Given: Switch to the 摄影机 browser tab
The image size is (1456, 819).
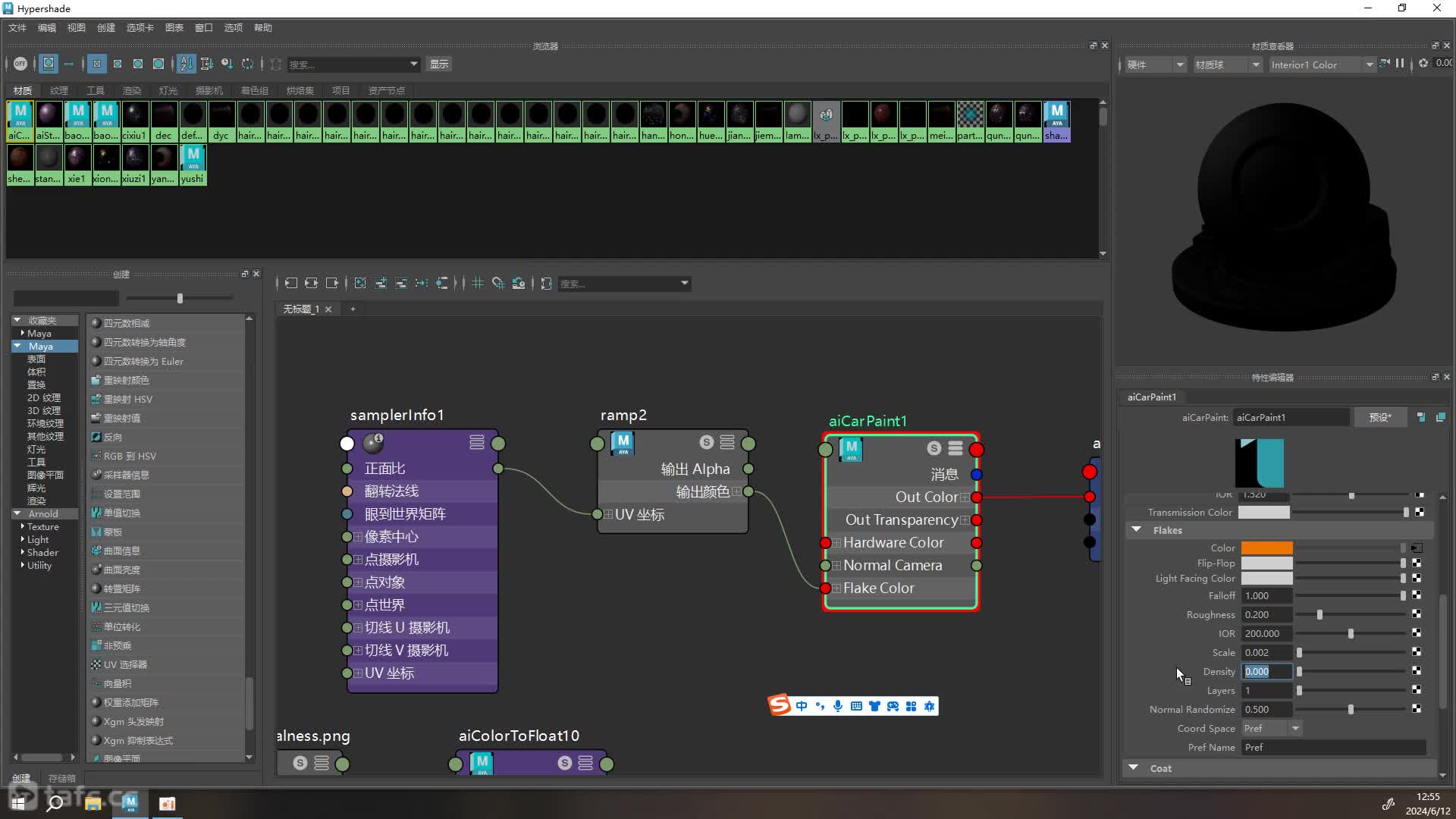Looking at the screenshot, I should (x=209, y=91).
